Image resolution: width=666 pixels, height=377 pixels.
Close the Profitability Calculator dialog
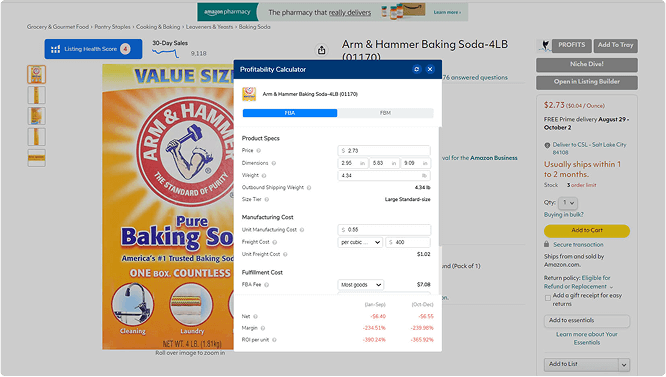coord(430,69)
